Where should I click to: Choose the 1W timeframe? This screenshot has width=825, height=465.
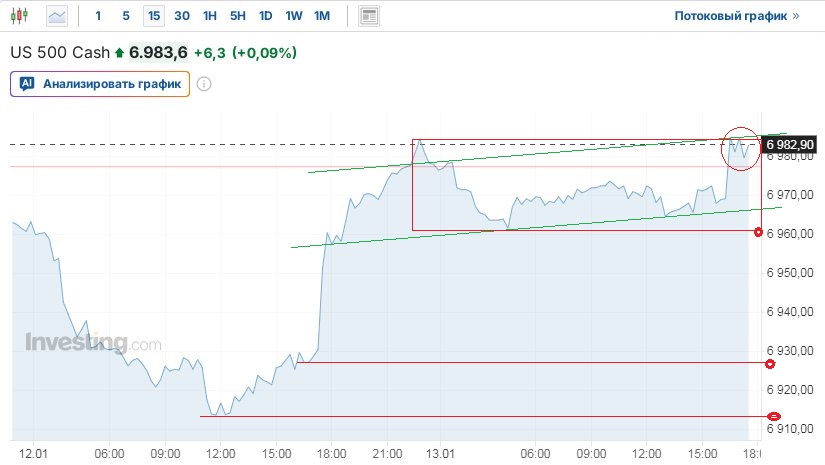click(x=293, y=16)
